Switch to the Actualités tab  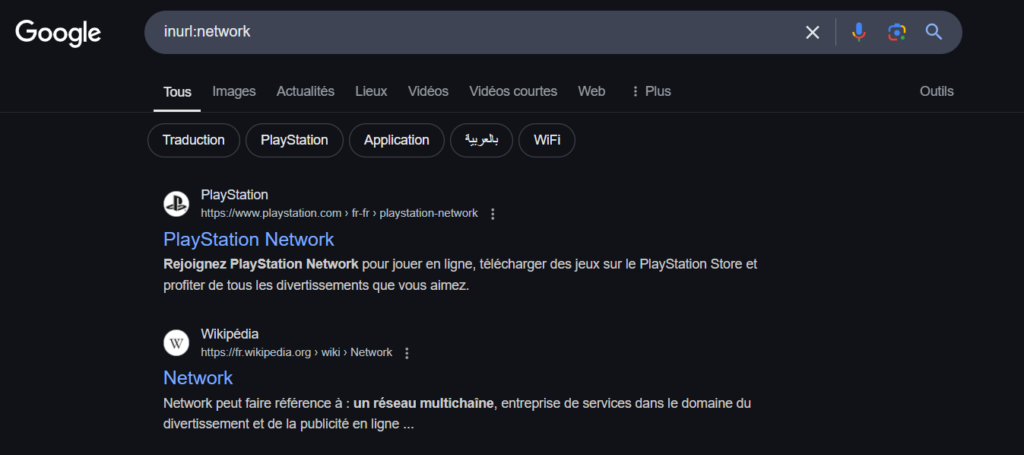click(x=305, y=91)
